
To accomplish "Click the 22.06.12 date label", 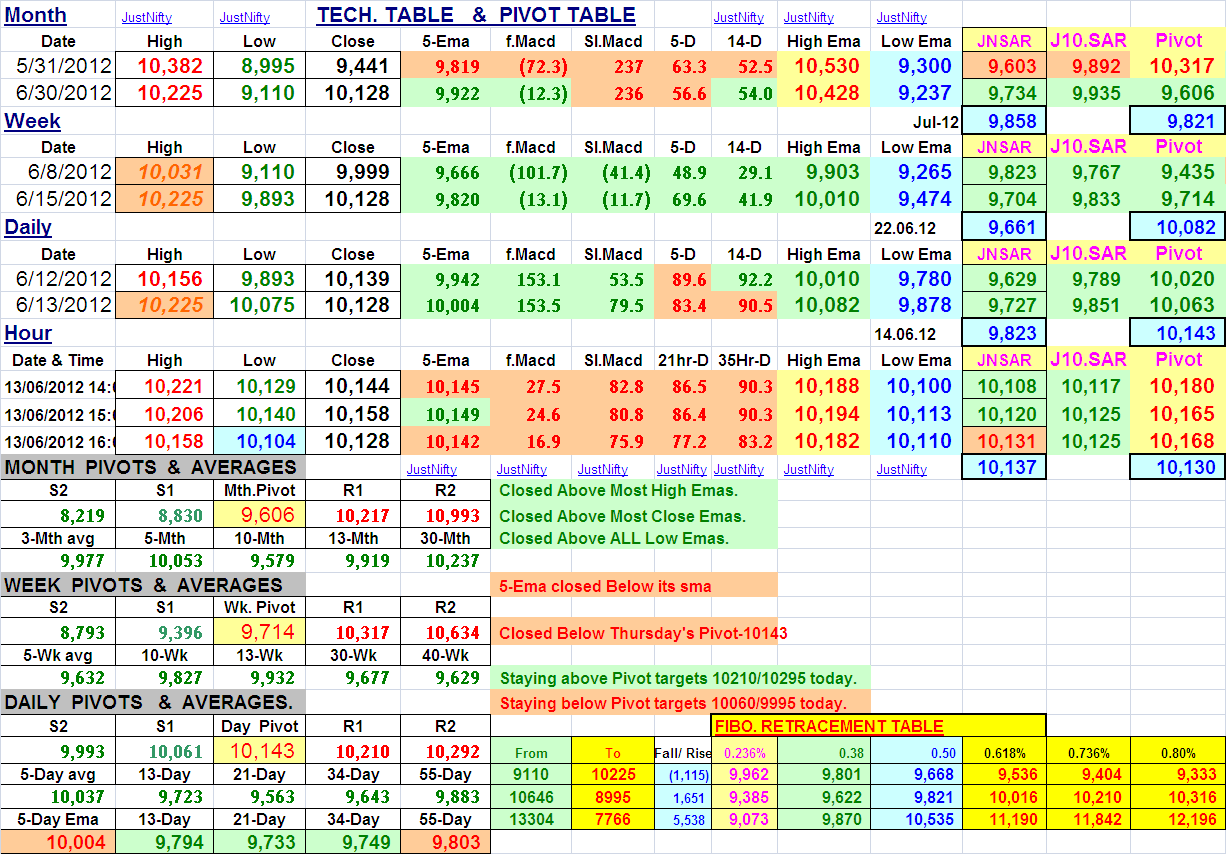I will pyautogui.click(x=907, y=228).
